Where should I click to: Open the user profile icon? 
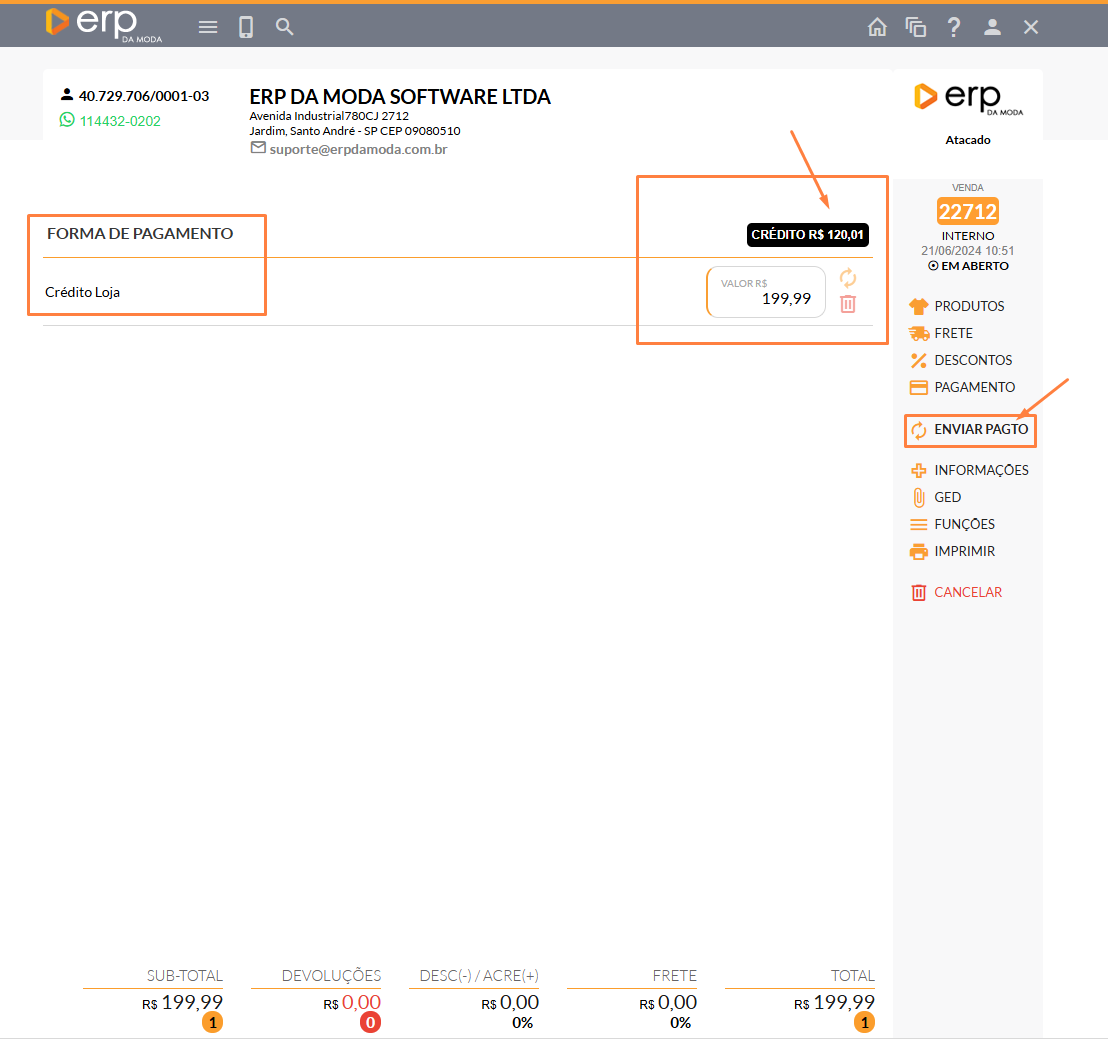pyautogui.click(x=992, y=27)
